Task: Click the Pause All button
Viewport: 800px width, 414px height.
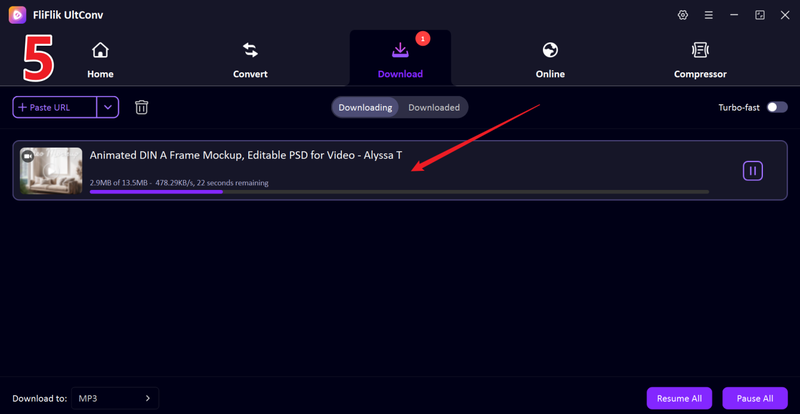Action: click(x=755, y=398)
